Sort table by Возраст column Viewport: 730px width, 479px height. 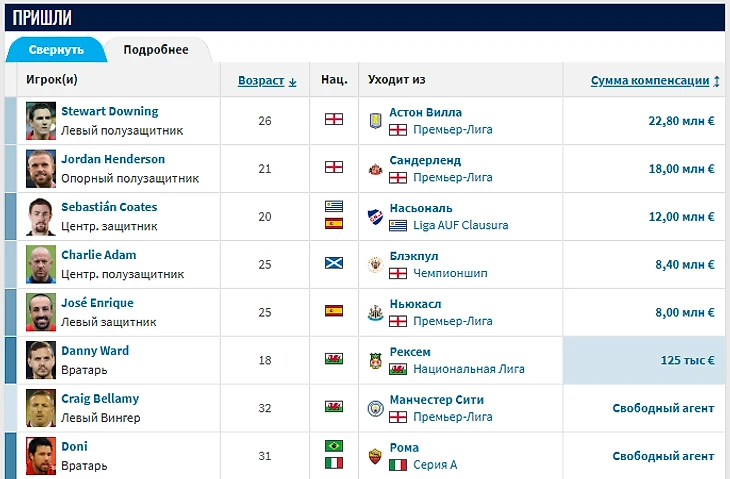(267, 81)
